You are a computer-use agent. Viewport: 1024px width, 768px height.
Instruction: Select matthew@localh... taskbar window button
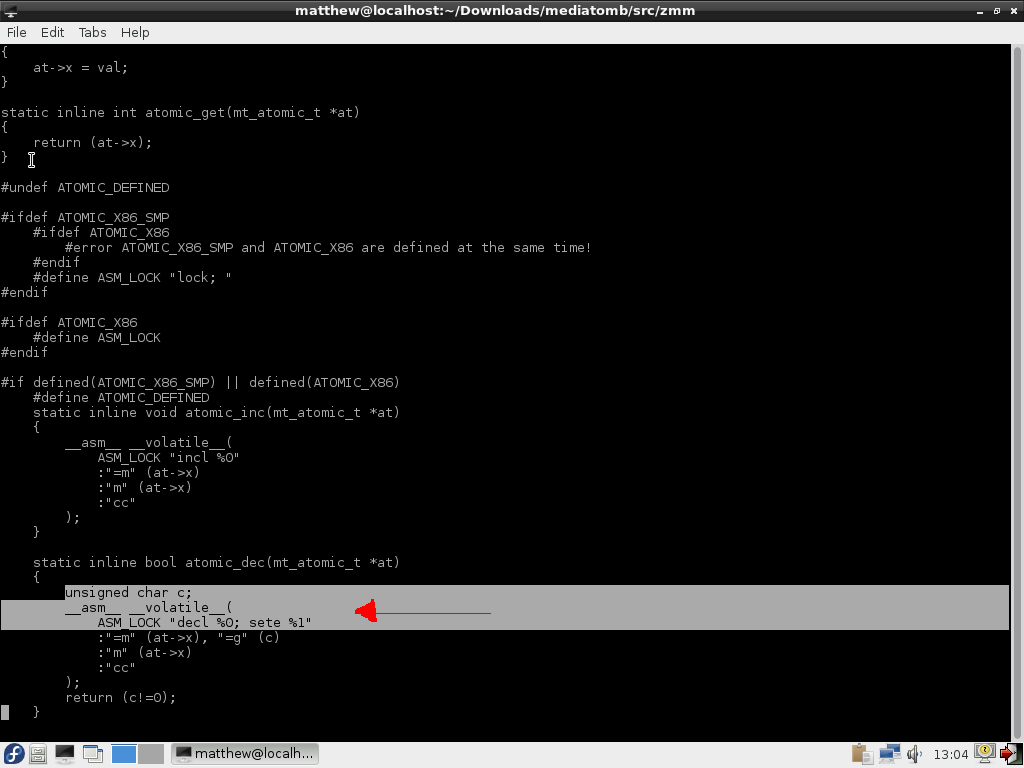click(x=245, y=754)
